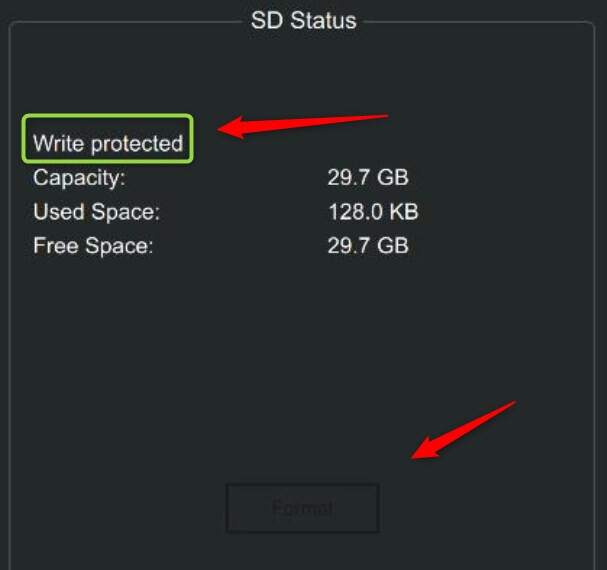Click the word "protected" in the status line
This screenshot has height=570, width=607.
pyautogui.click(x=137, y=144)
